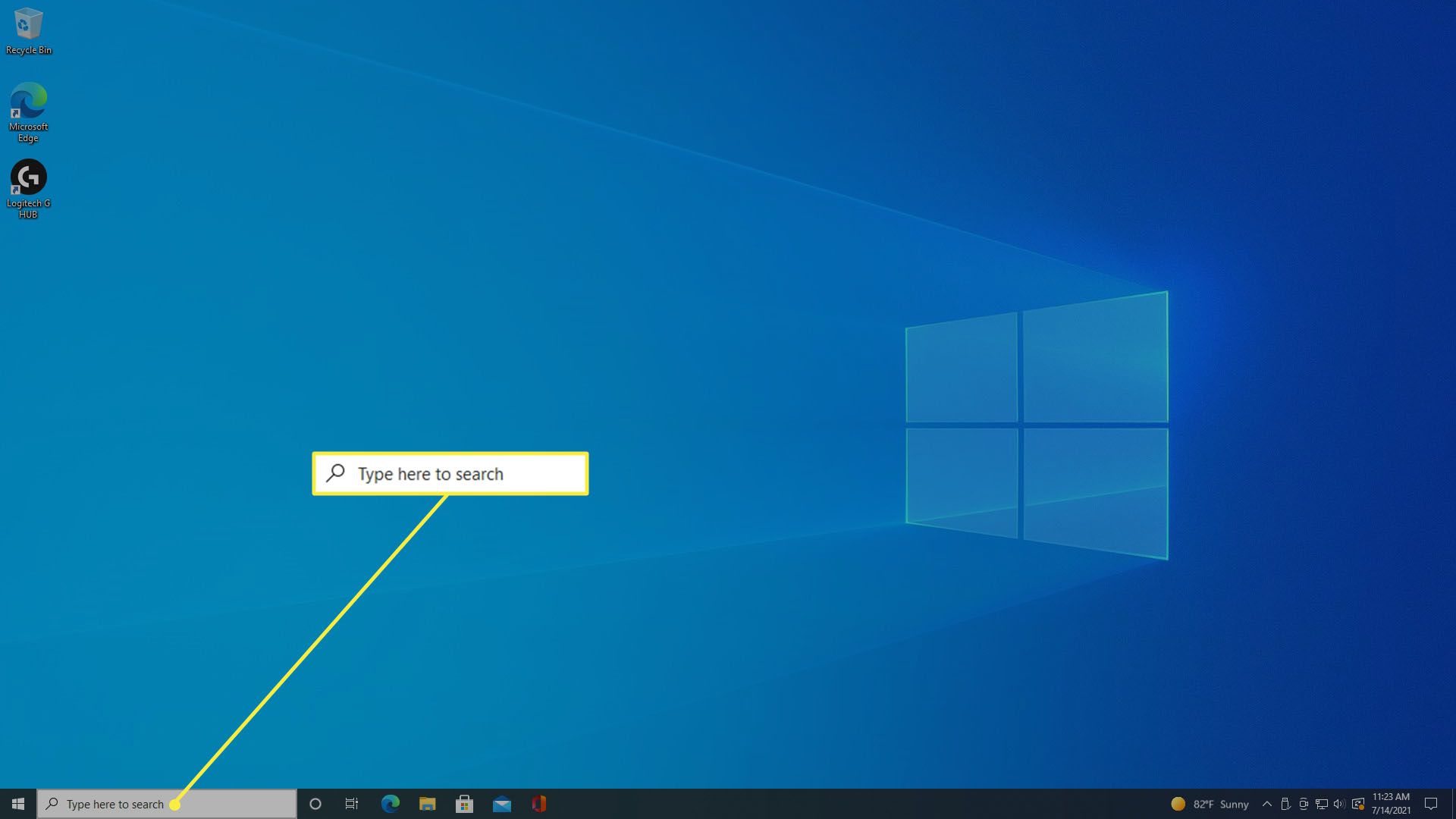Click the Microsoft Store taskbar icon
1456x819 pixels.
[464, 803]
